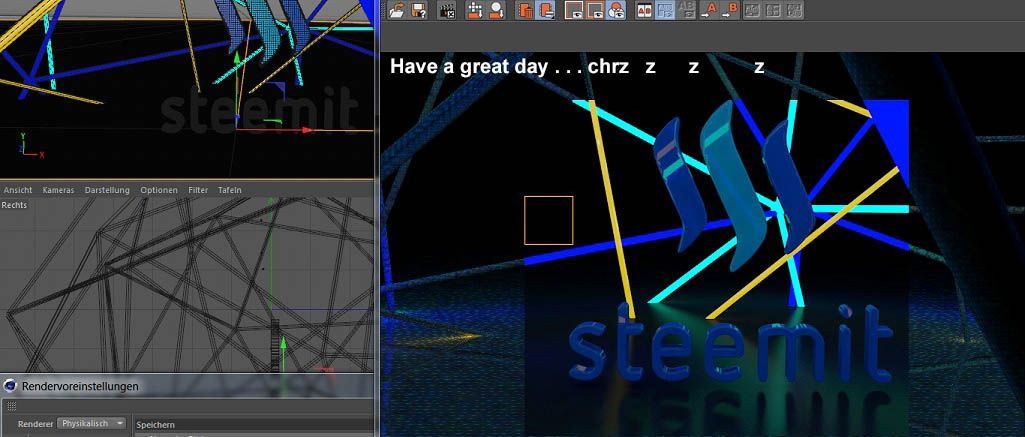The height and width of the screenshot is (437, 1025).
Task: Click the dotted grip icon in Rendervoreinstellungen
Action: click(11, 406)
